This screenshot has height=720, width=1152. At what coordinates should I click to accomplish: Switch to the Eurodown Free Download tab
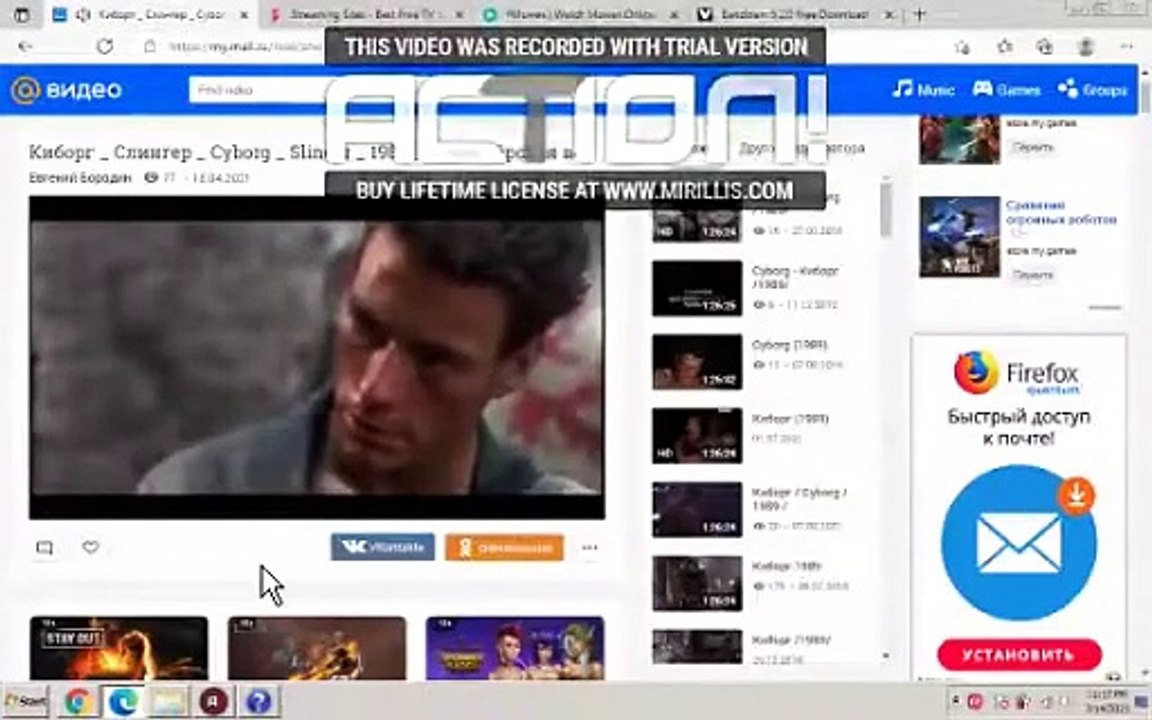pos(795,14)
